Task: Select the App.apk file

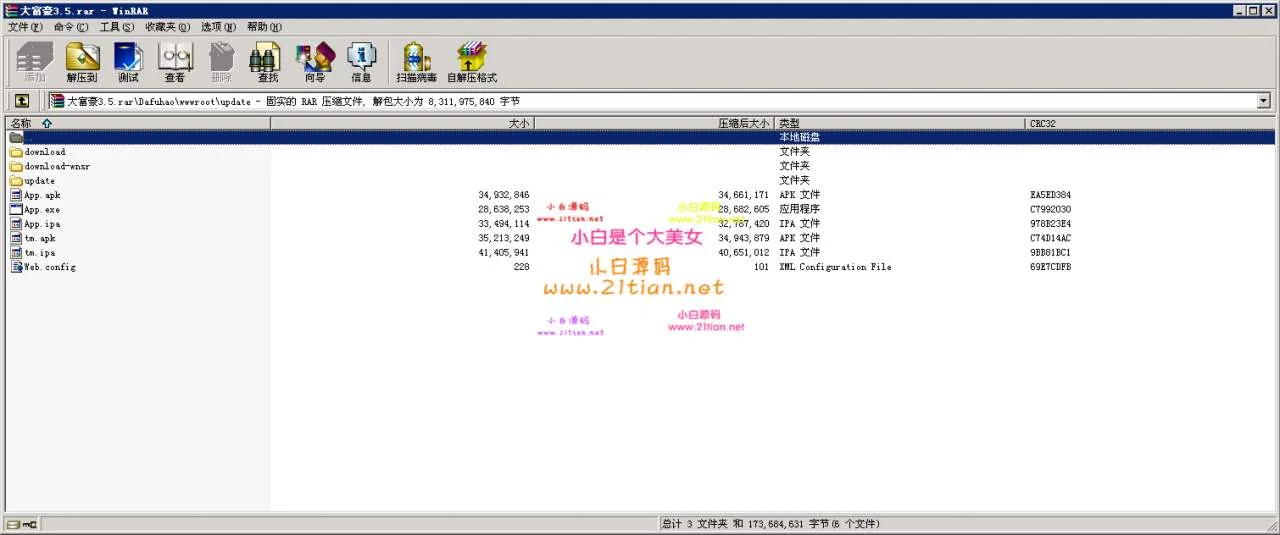Action: coord(42,195)
